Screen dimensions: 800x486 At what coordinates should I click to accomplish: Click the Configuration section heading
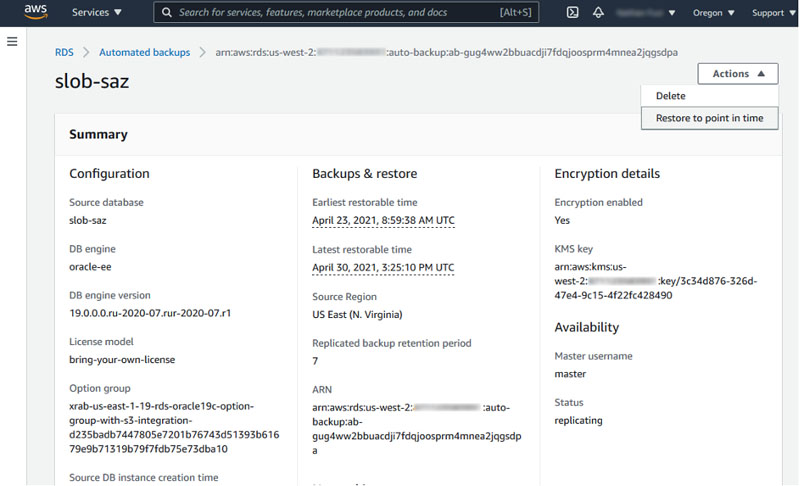pos(109,173)
